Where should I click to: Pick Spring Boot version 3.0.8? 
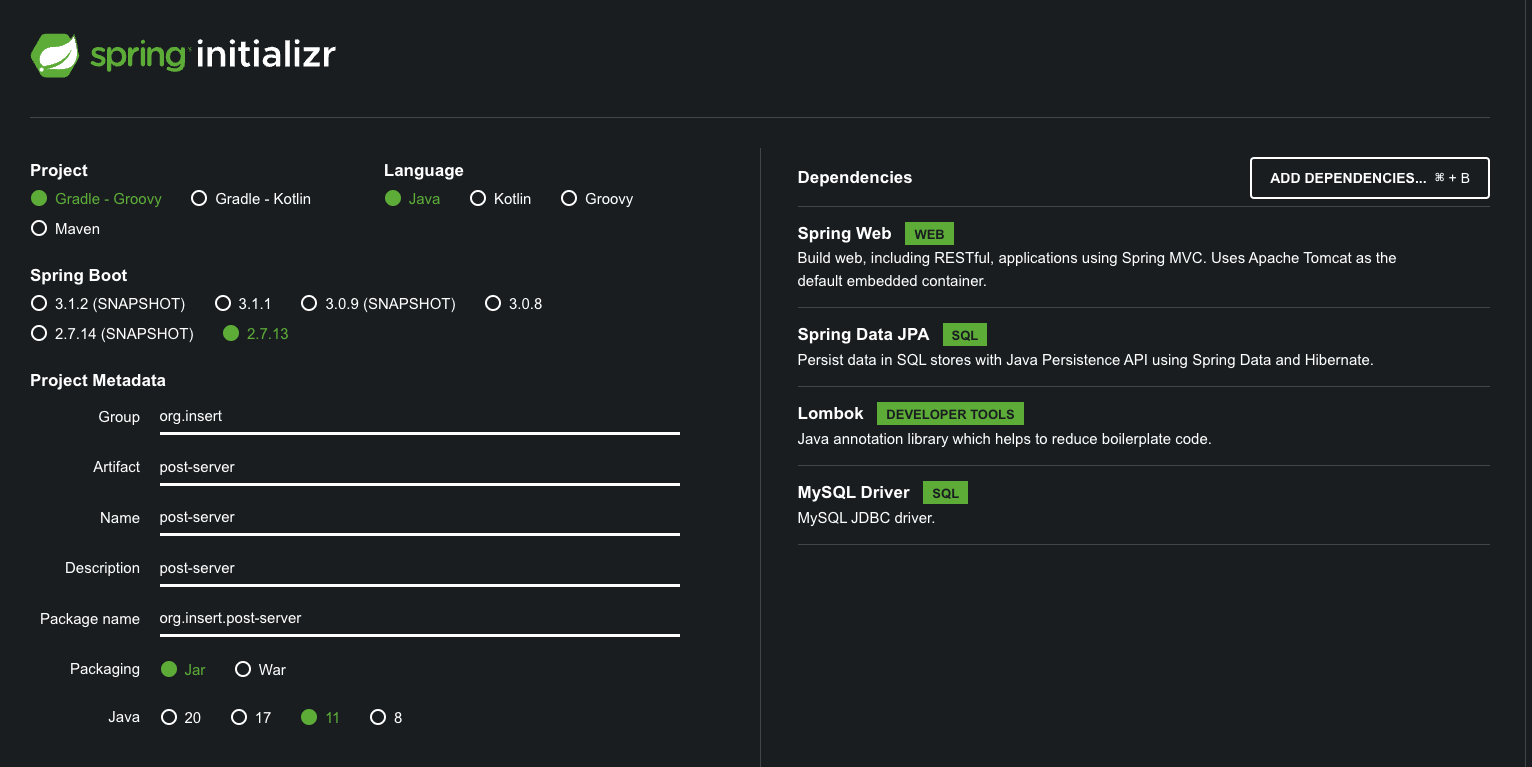[513, 304]
